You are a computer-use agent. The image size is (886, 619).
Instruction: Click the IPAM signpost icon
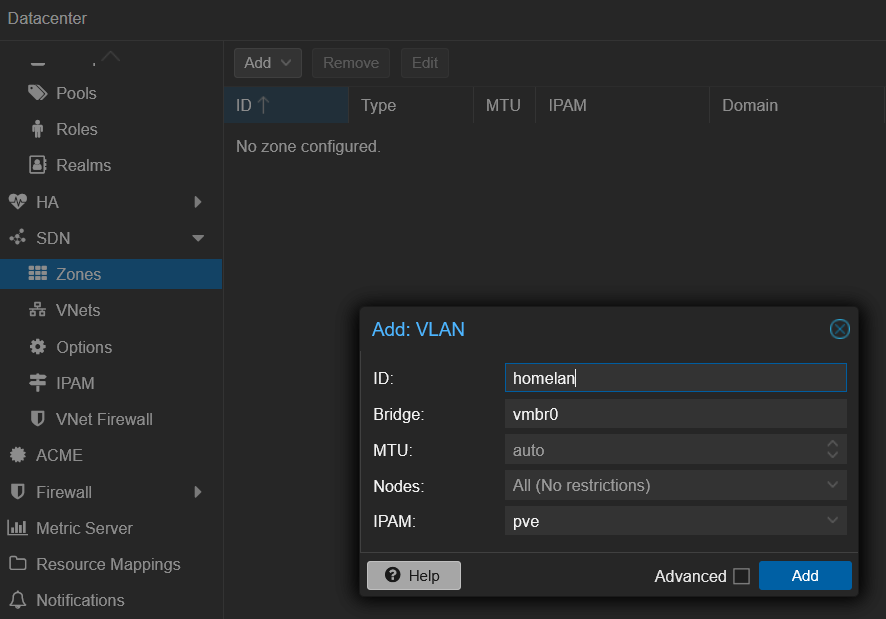tap(38, 383)
